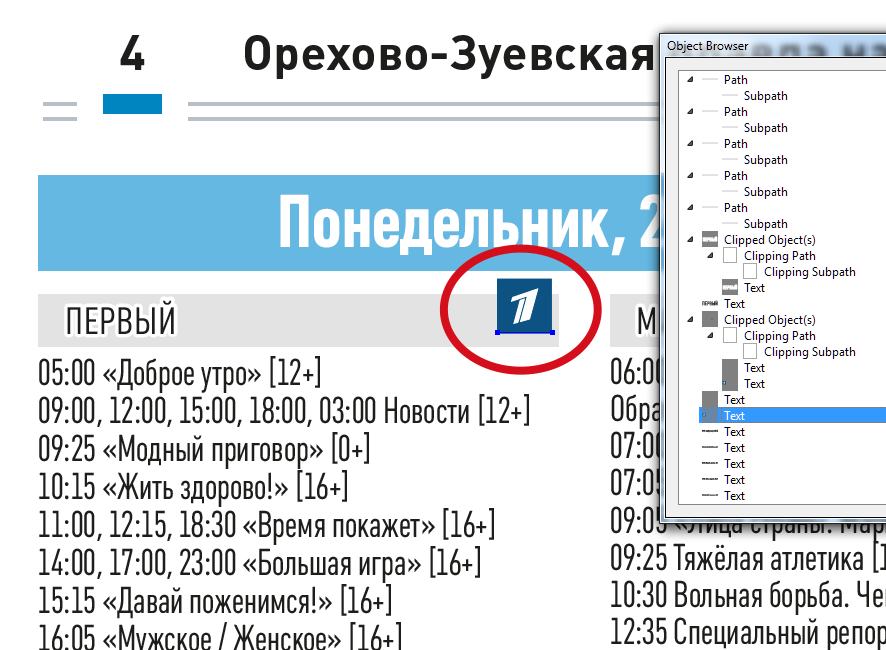Screen dimensions: 886x650
Task: Click the first Clipped Object(s) thumbnail icon
Action: [x=708, y=239]
